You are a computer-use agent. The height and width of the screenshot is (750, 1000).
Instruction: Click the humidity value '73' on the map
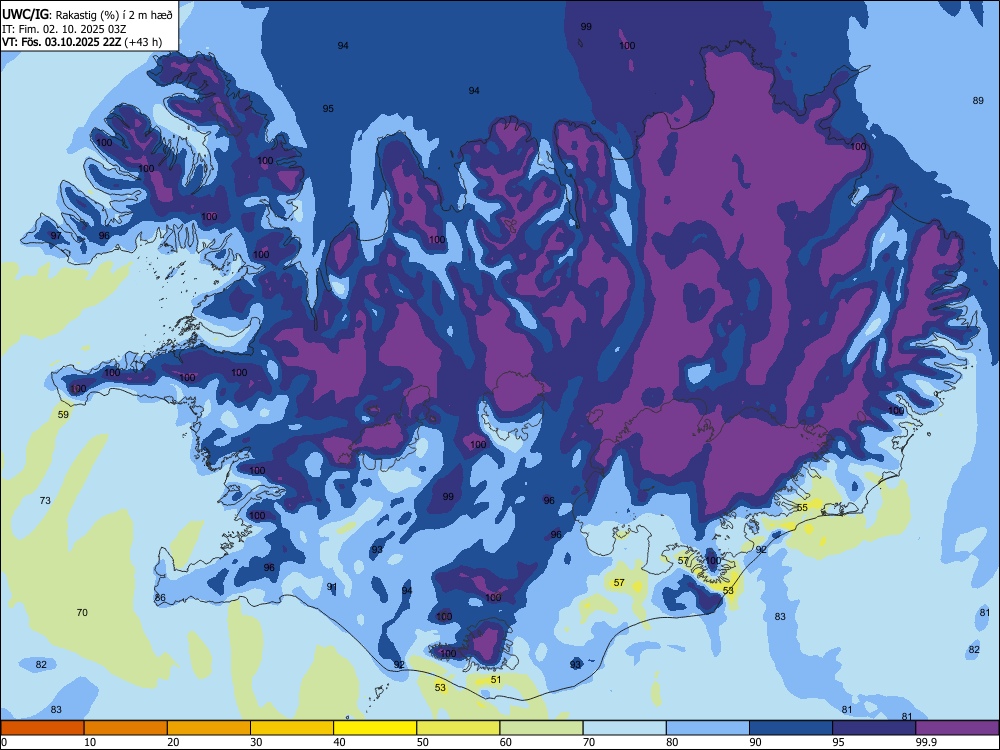pyautogui.click(x=45, y=501)
